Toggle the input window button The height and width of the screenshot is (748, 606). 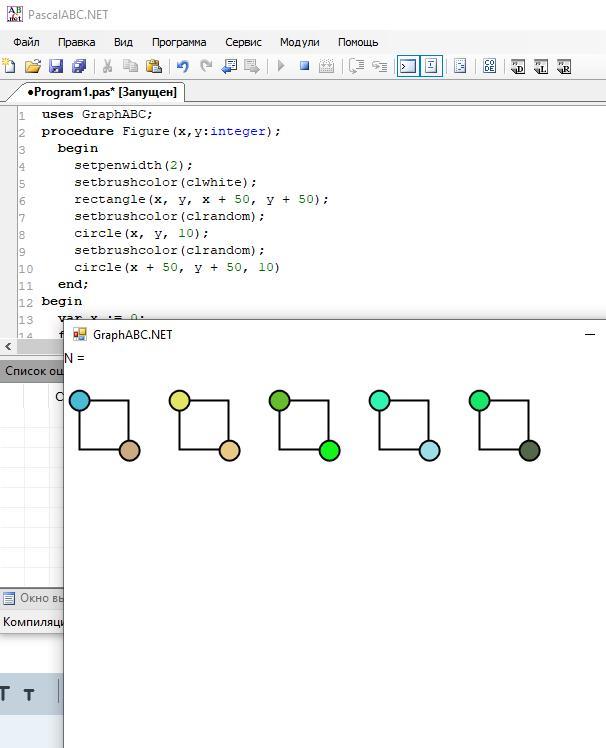coord(431,66)
